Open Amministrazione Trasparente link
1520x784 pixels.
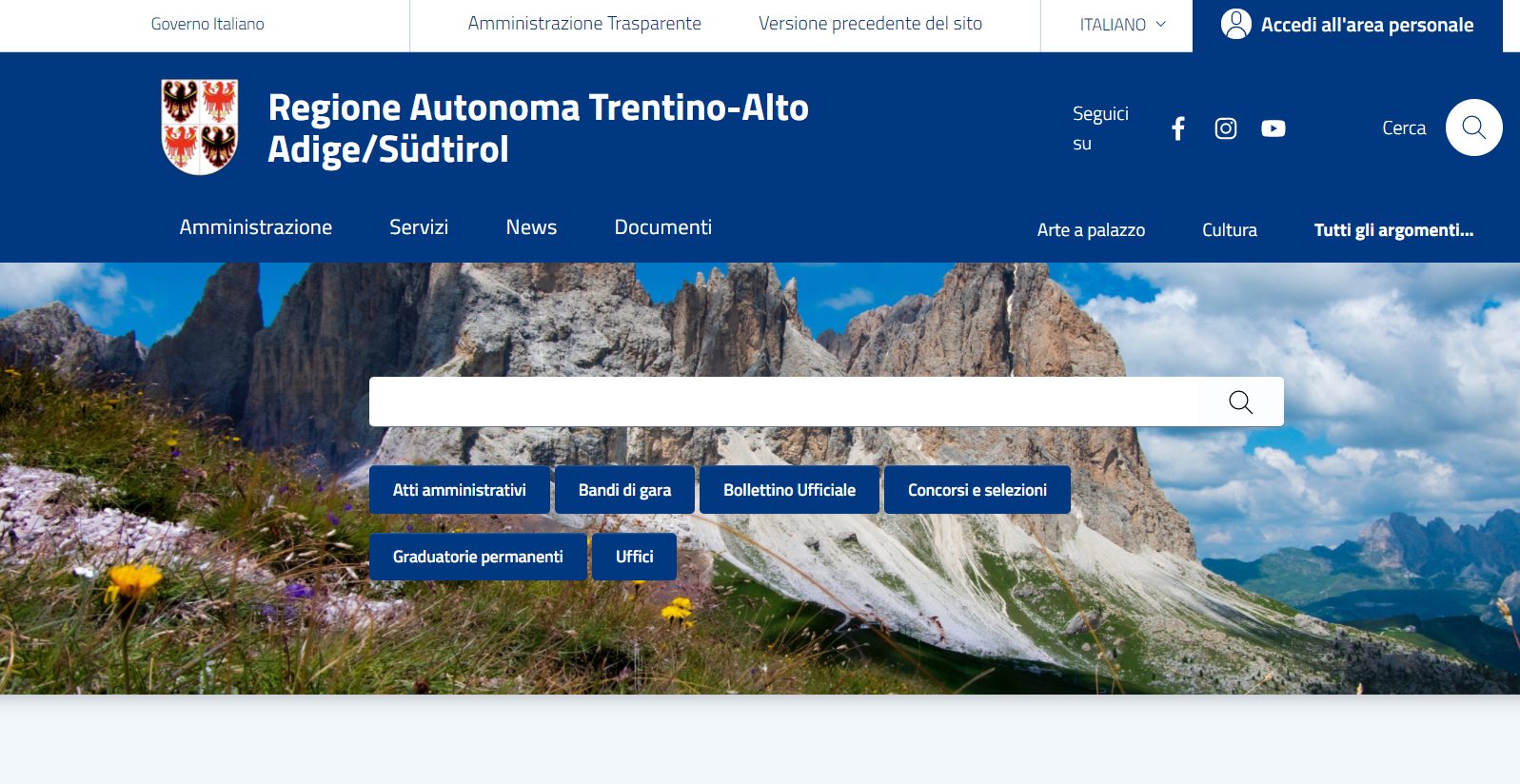tap(584, 24)
